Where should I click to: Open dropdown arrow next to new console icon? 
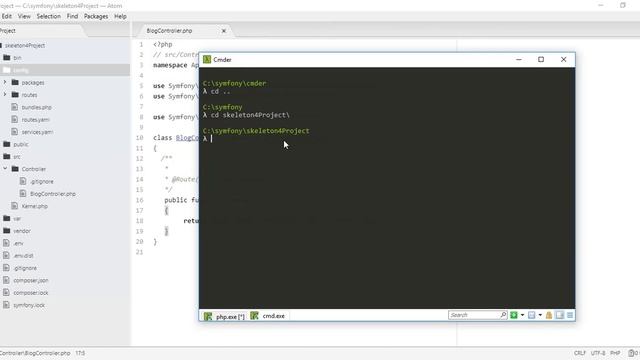(x=522, y=315)
